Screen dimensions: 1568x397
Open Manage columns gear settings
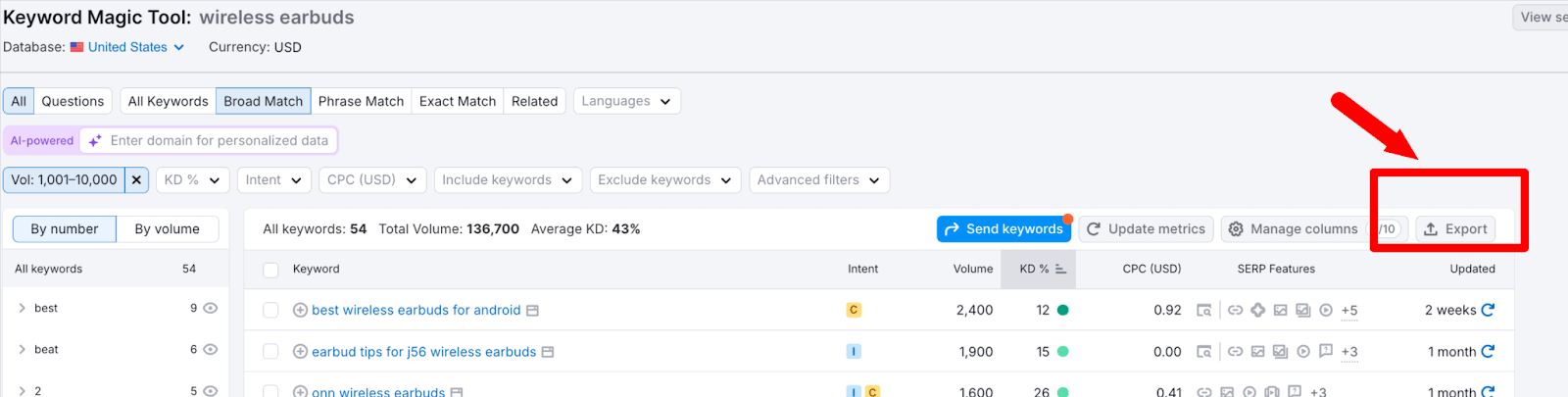(1236, 229)
